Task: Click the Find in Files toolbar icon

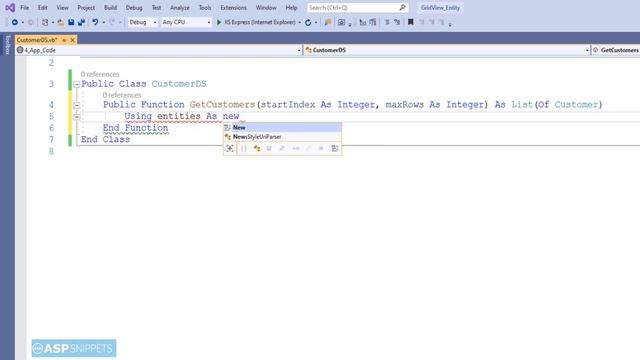Action: pyautogui.click(x=327, y=22)
